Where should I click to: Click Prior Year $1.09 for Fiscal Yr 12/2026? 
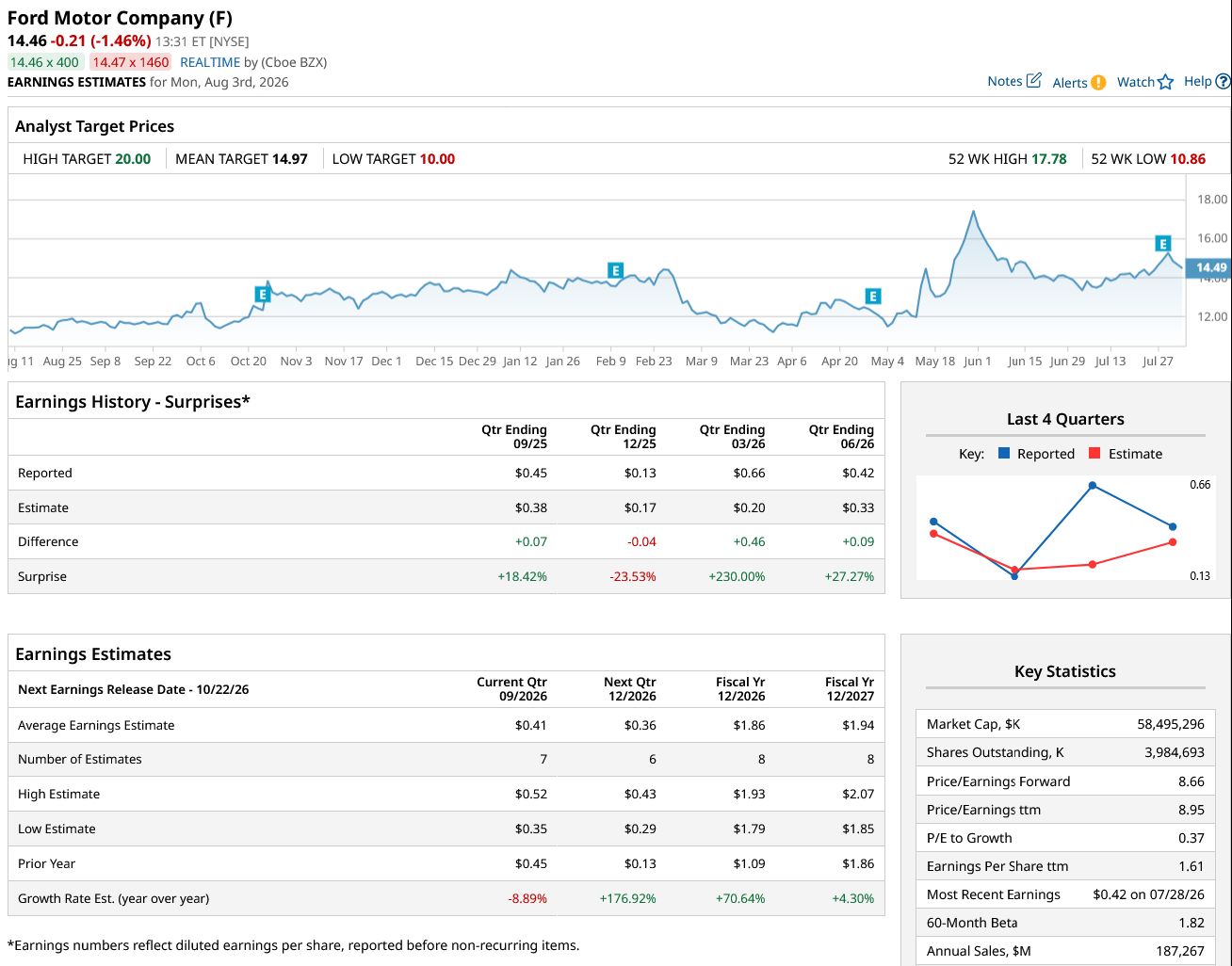coord(749,863)
